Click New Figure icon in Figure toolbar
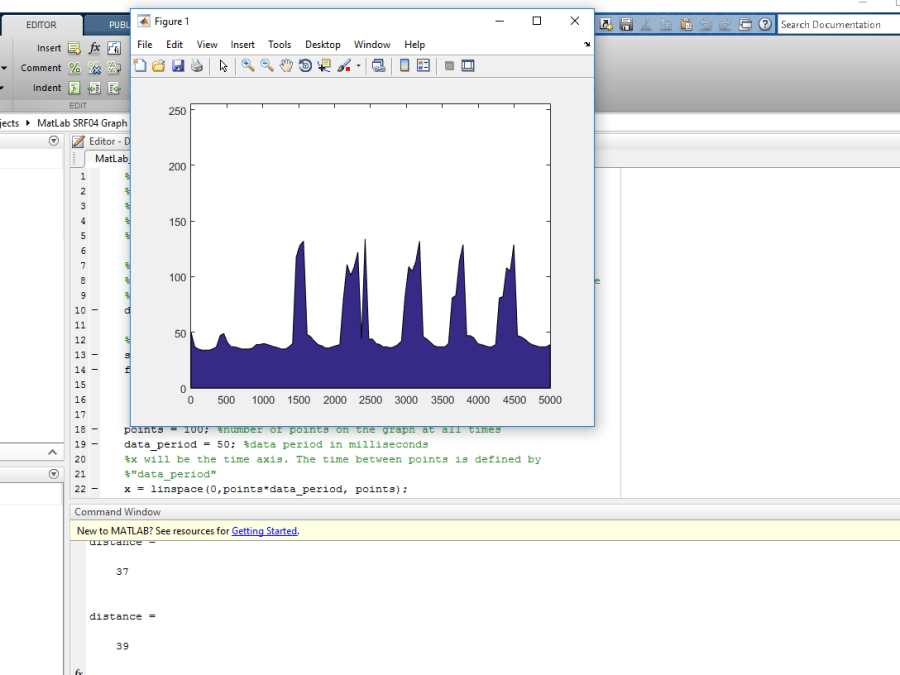 (140, 65)
